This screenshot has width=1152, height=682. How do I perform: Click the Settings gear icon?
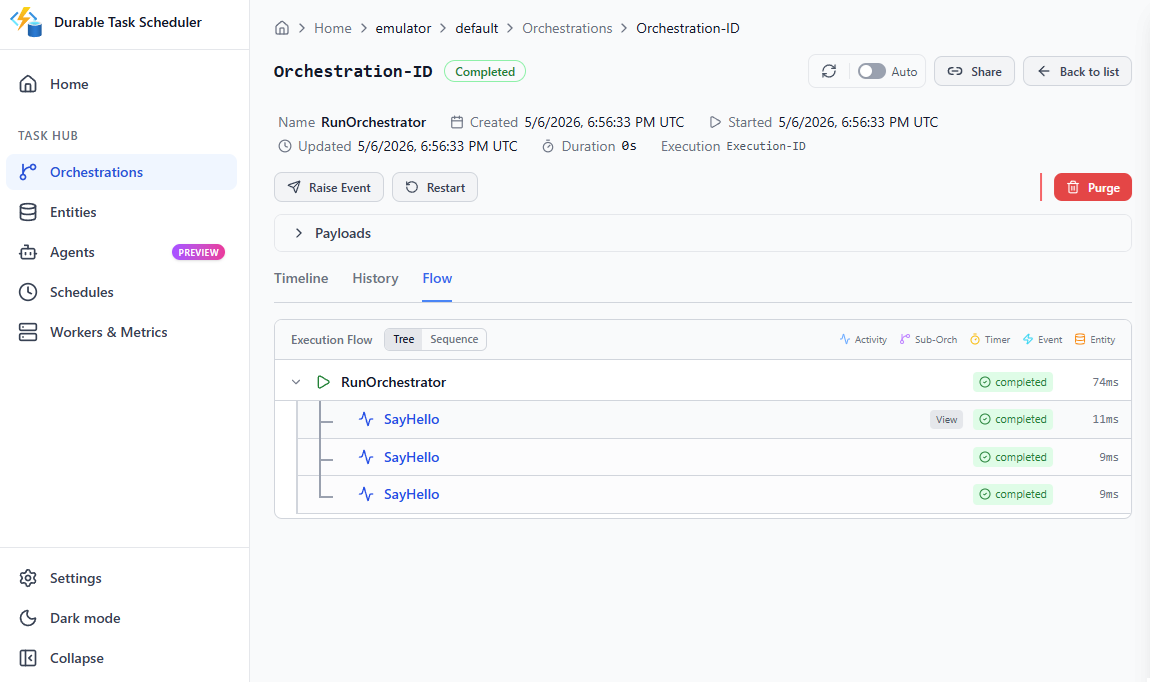[x=28, y=578]
